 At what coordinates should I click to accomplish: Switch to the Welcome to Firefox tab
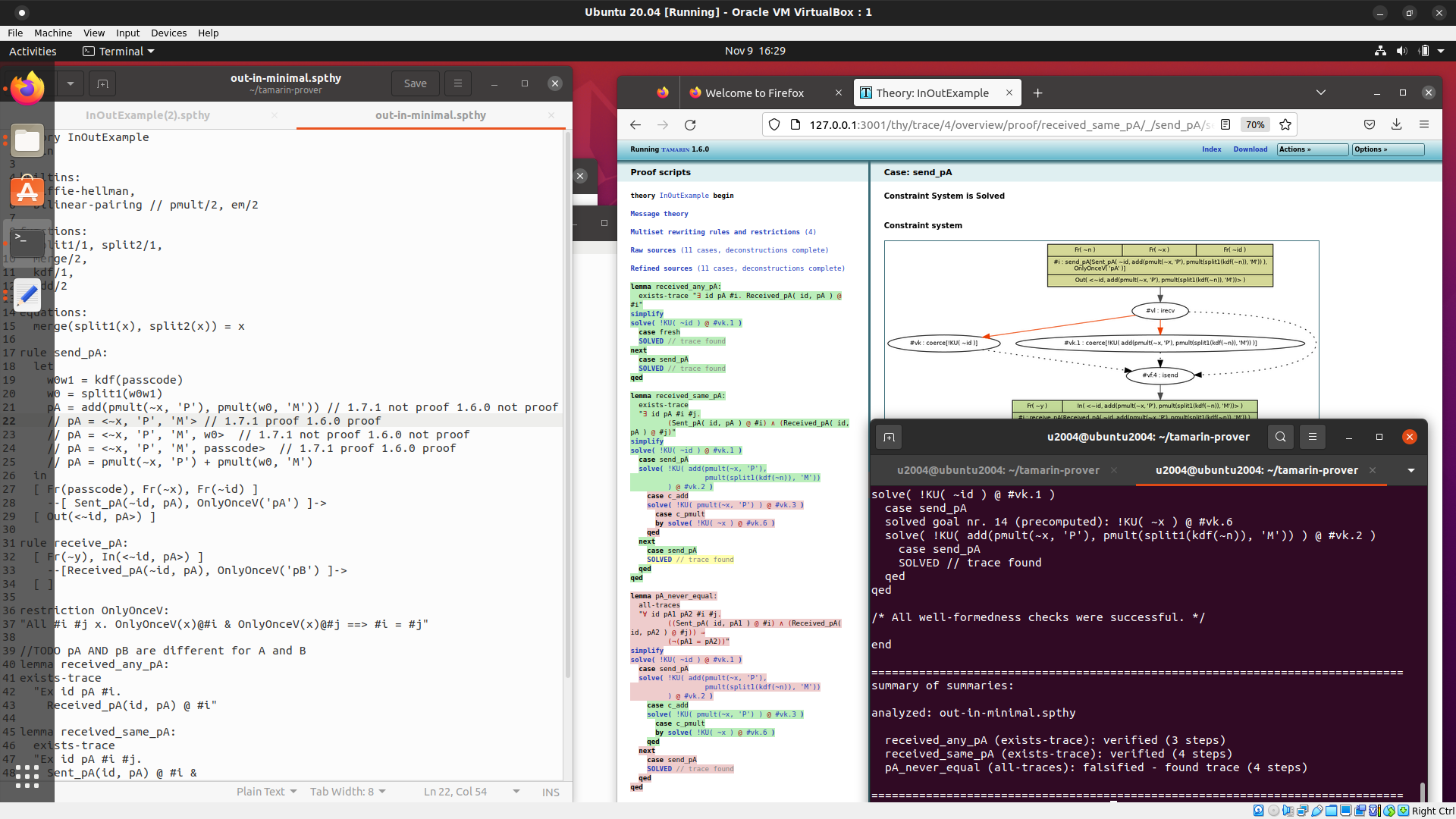pyautogui.click(x=756, y=93)
